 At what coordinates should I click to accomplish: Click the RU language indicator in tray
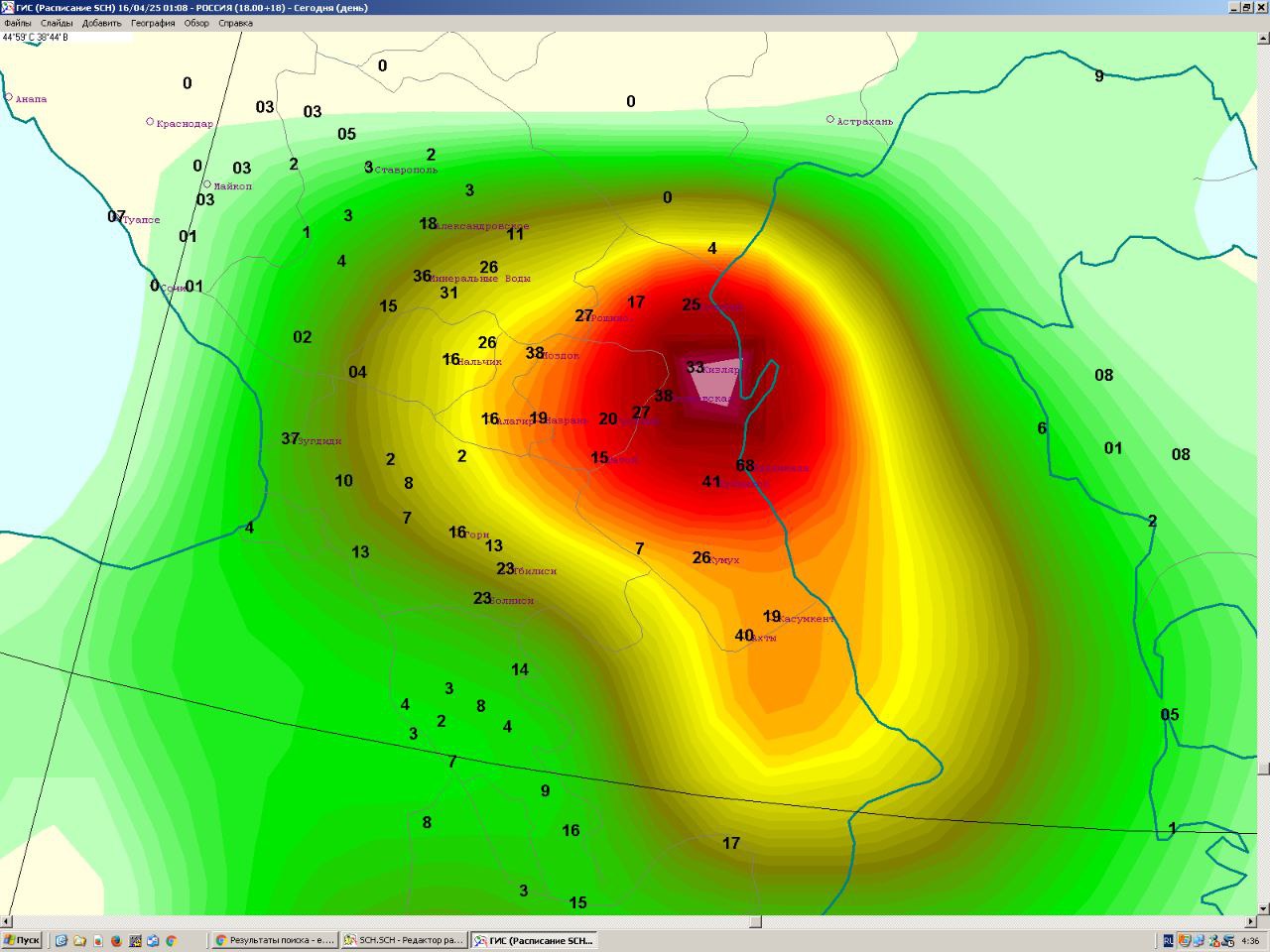(1168, 940)
